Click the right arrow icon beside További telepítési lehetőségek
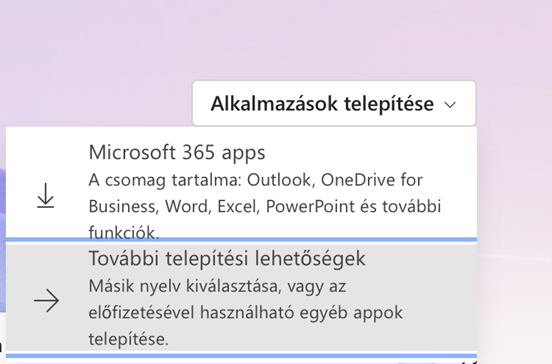Image resolution: width=552 pixels, height=364 pixels. [x=46, y=301]
